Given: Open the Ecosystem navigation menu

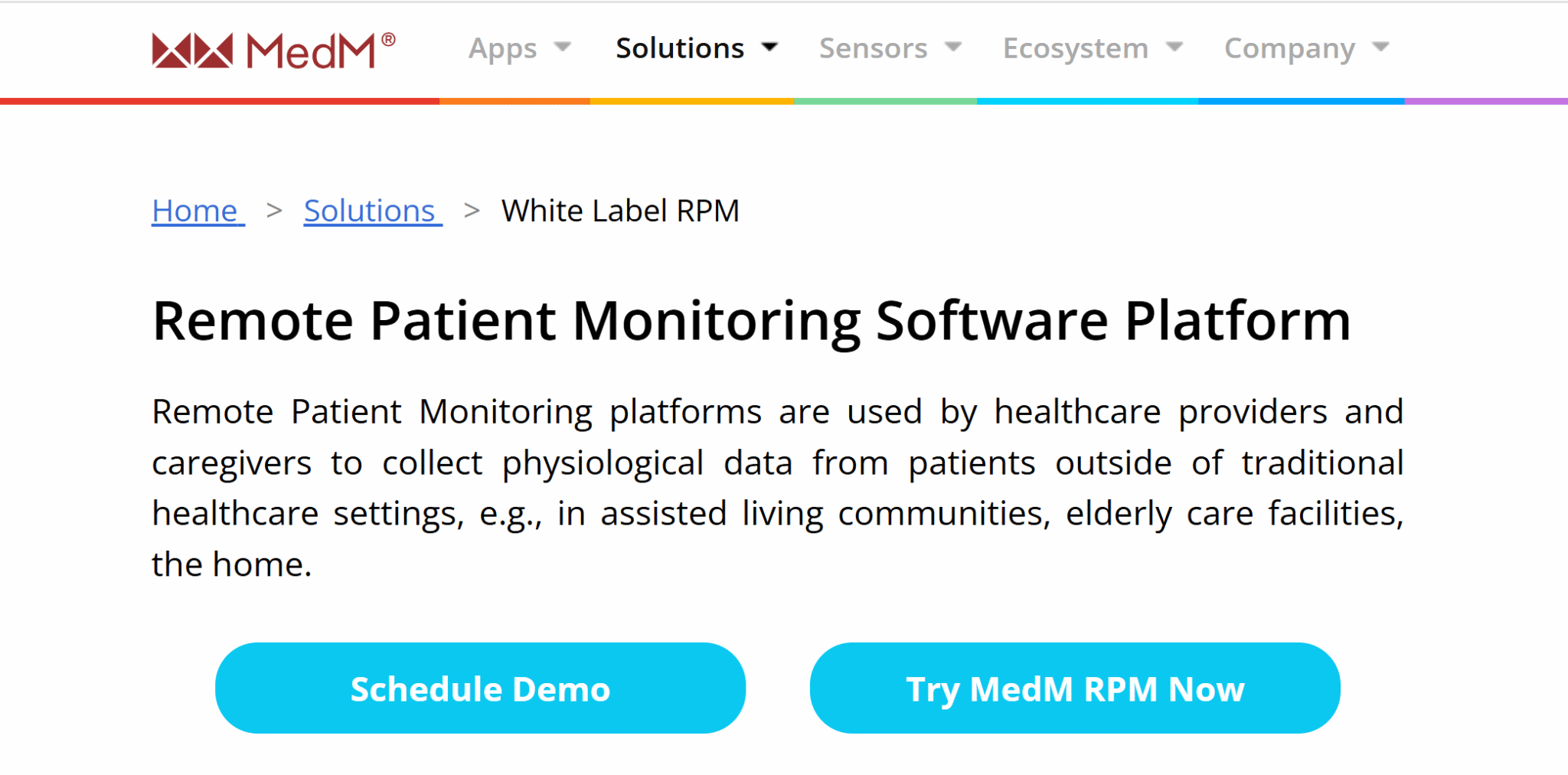Looking at the screenshot, I should pyautogui.click(x=1075, y=48).
